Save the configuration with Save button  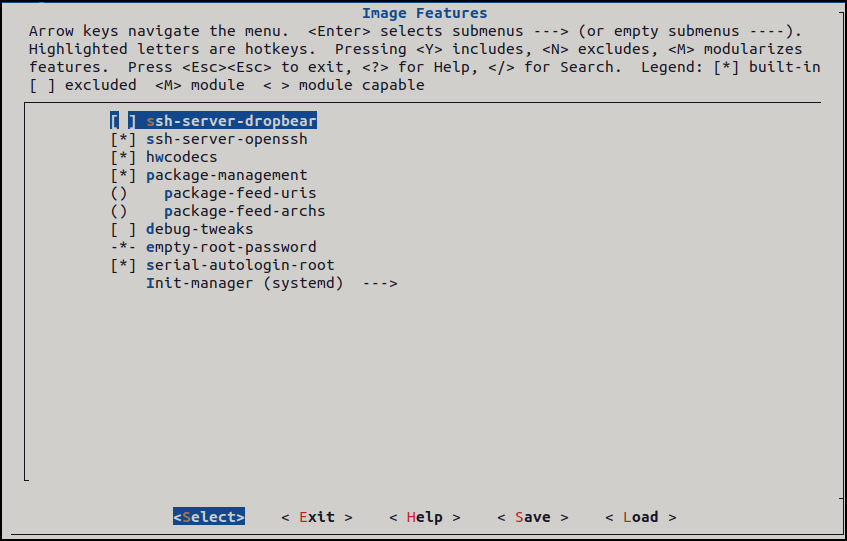[x=533, y=517]
